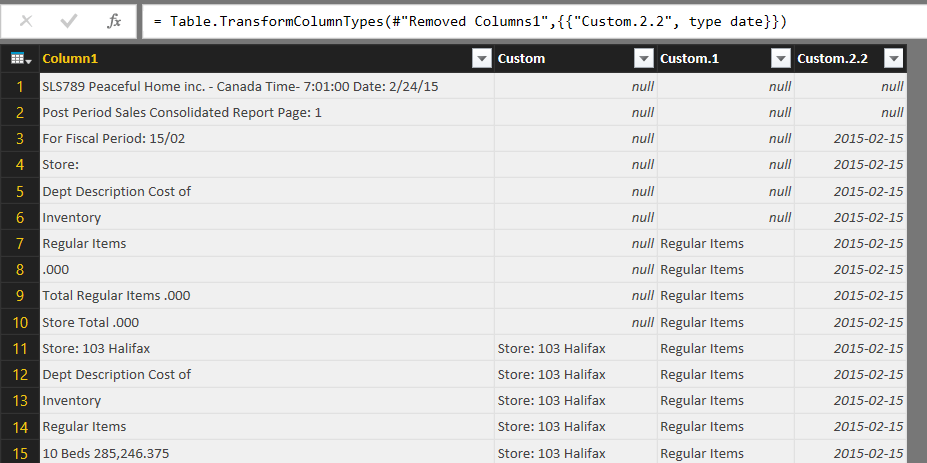Image resolution: width=927 pixels, height=463 pixels.
Task: Click the fx function icon
Action: point(114,21)
